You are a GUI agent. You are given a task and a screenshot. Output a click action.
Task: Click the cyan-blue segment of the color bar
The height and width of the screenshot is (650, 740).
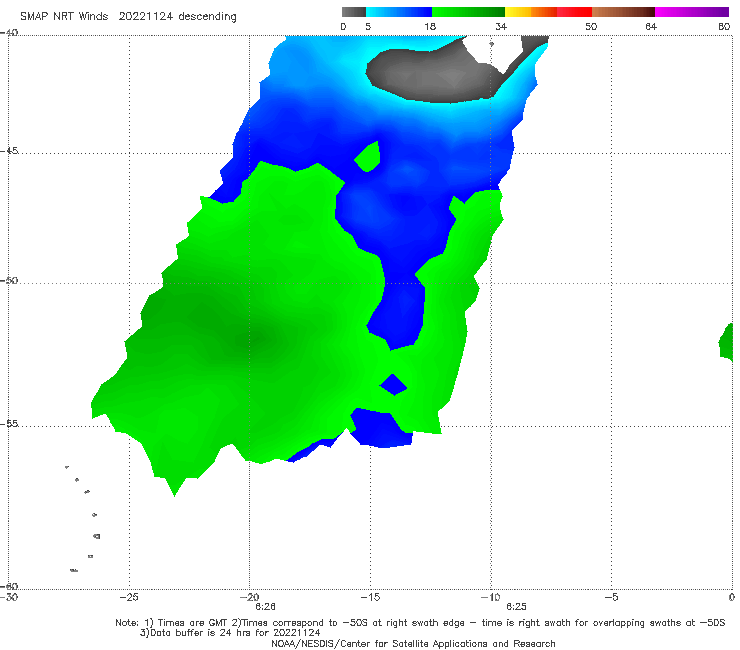tap(399, 12)
